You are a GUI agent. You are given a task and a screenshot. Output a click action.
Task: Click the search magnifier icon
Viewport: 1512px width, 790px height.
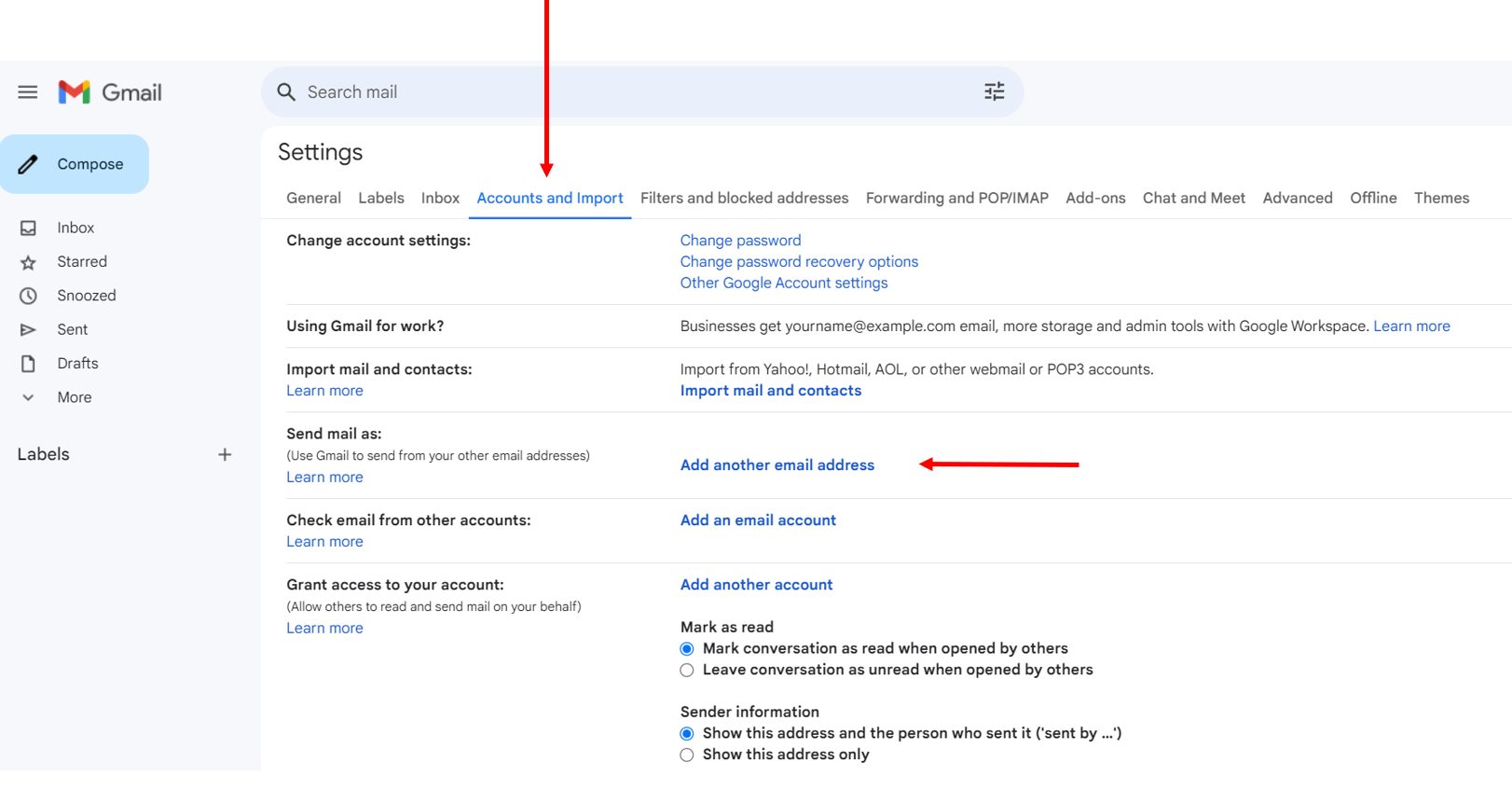click(x=286, y=92)
